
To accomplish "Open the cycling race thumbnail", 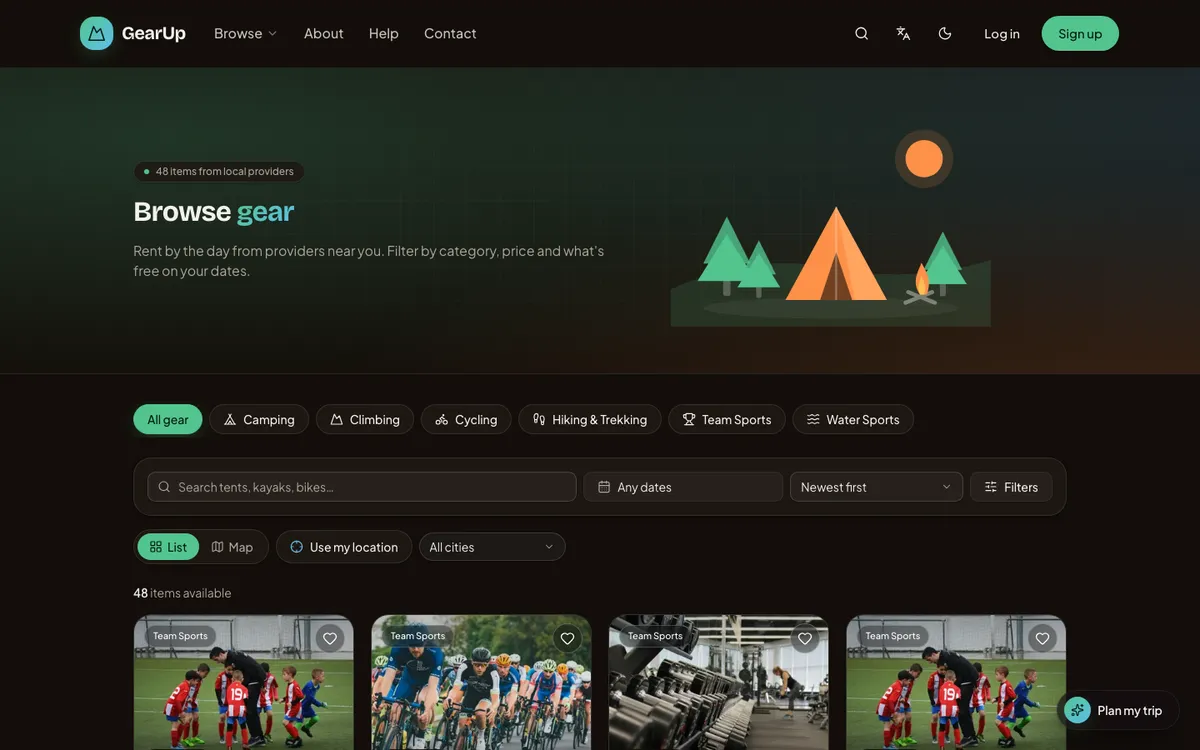I will coord(481,682).
